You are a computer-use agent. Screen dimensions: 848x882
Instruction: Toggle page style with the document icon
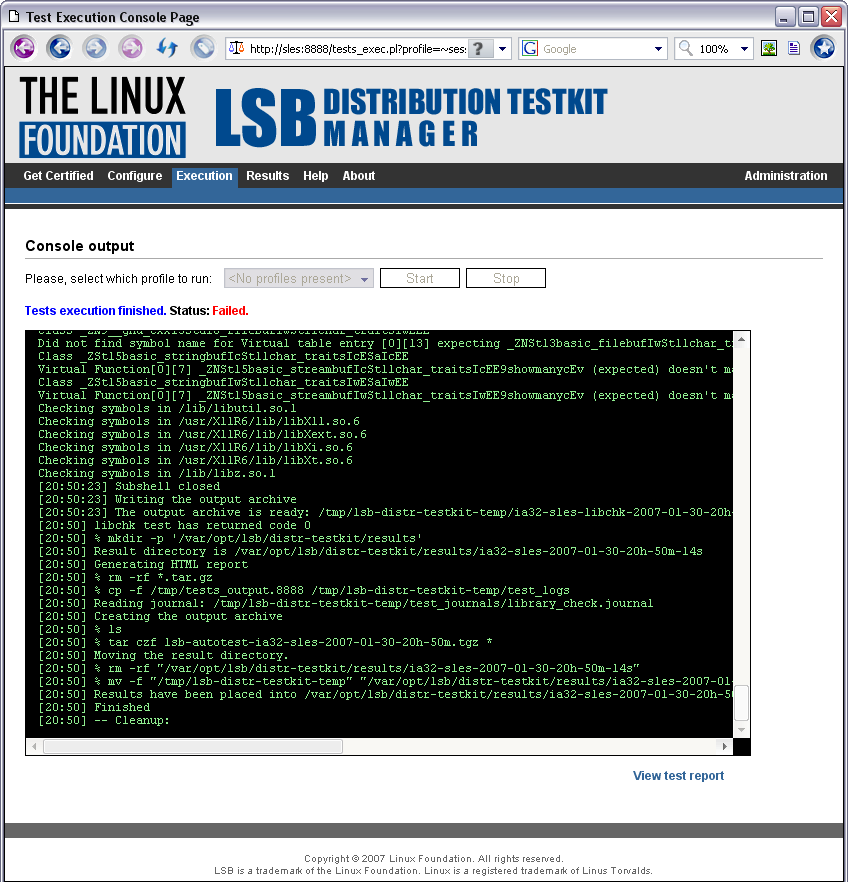(x=793, y=48)
